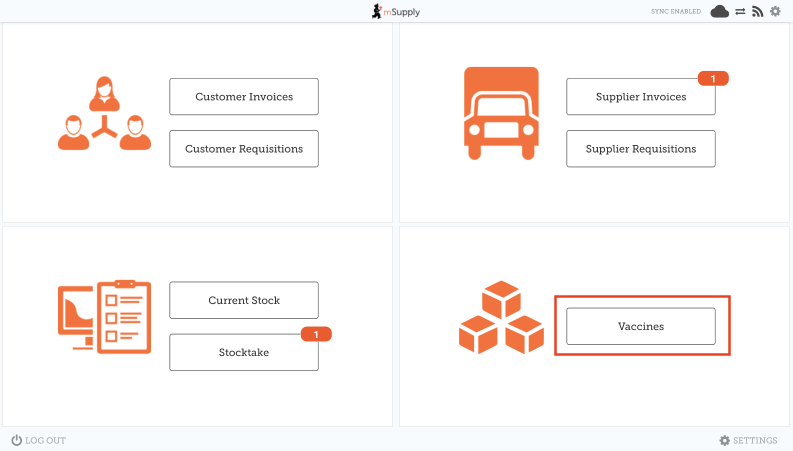Click the mSupply logo

tap(396, 11)
